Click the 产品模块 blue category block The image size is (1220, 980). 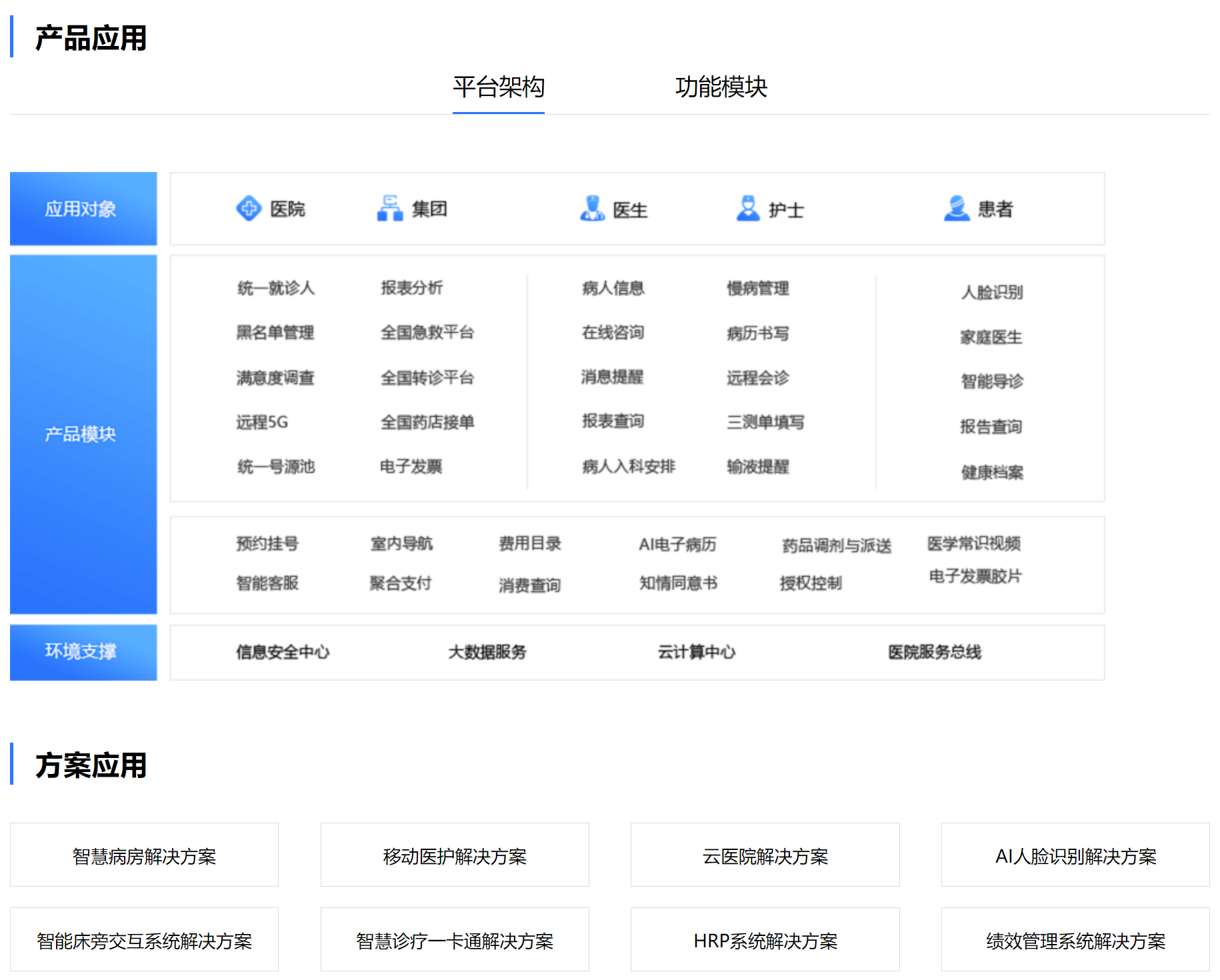tap(83, 434)
